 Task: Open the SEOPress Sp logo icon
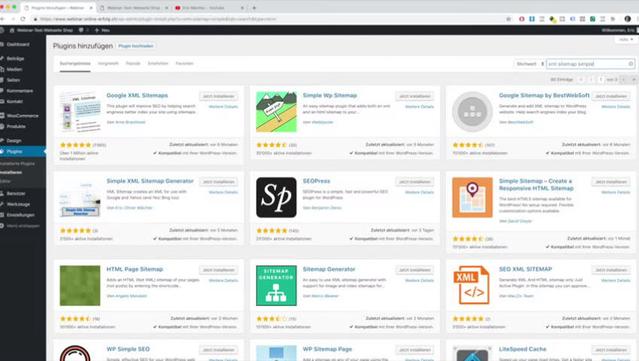pyautogui.click(x=276, y=197)
